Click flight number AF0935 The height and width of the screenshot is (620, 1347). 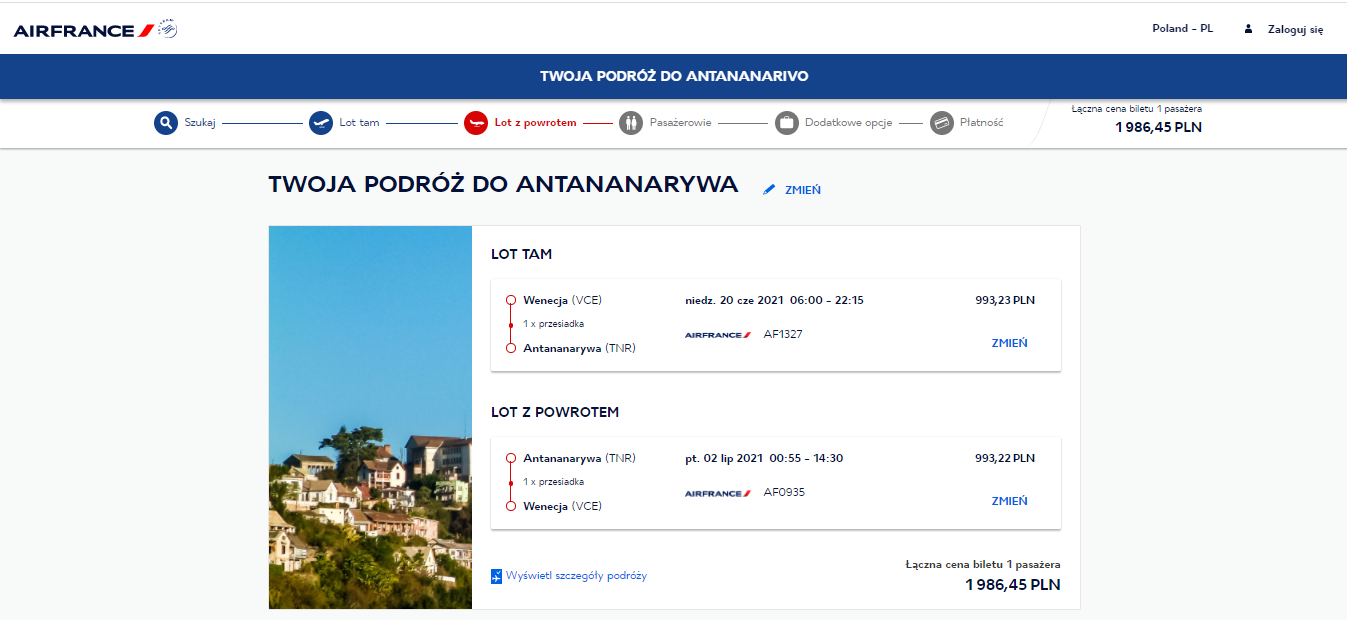pos(784,492)
